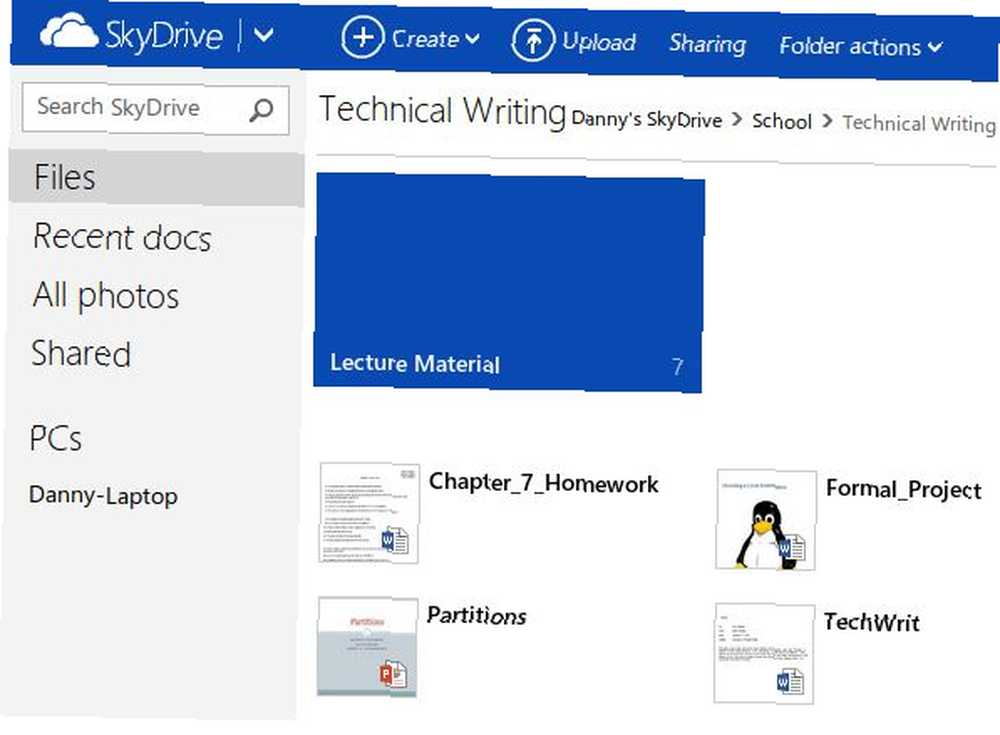This screenshot has width=1000, height=735.
Task: Click the SkyDrive wordmark text
Action: click(x=165, y=34)
